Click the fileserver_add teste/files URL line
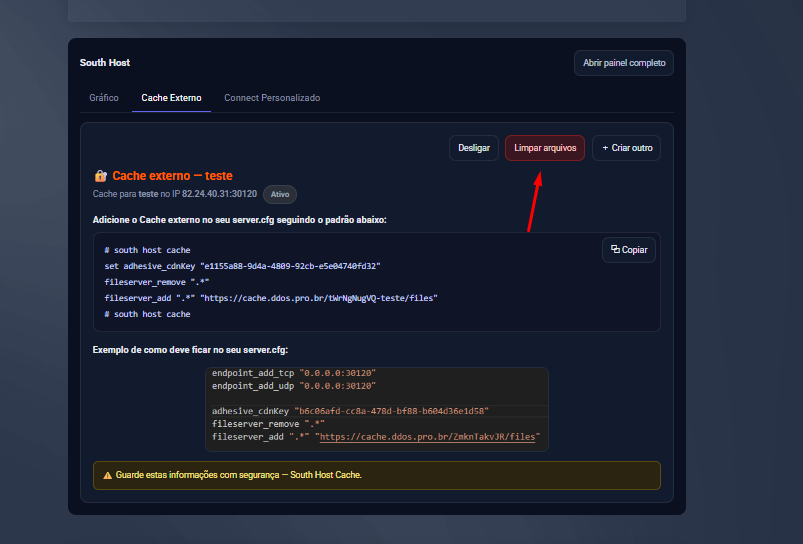The width and height of the screenshot is (803, 544). 271,298
